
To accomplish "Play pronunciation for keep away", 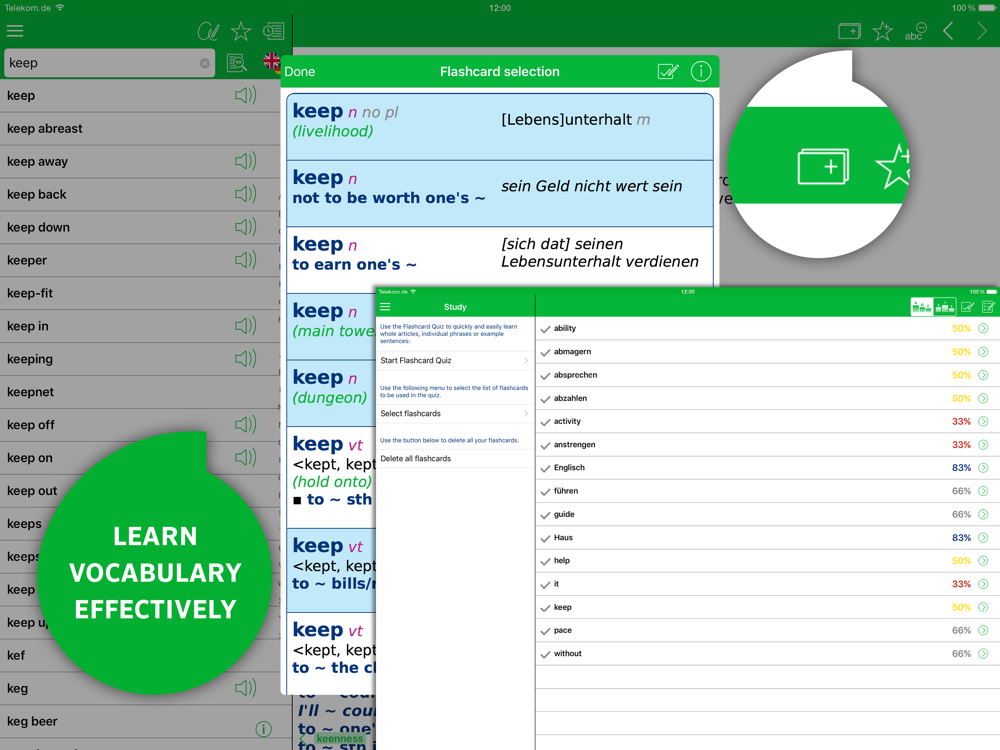I will pos(246,161).
